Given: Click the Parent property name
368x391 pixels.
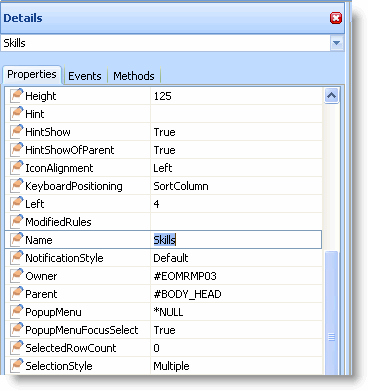Looking at the screenshot, I should [x=41, y=294].
